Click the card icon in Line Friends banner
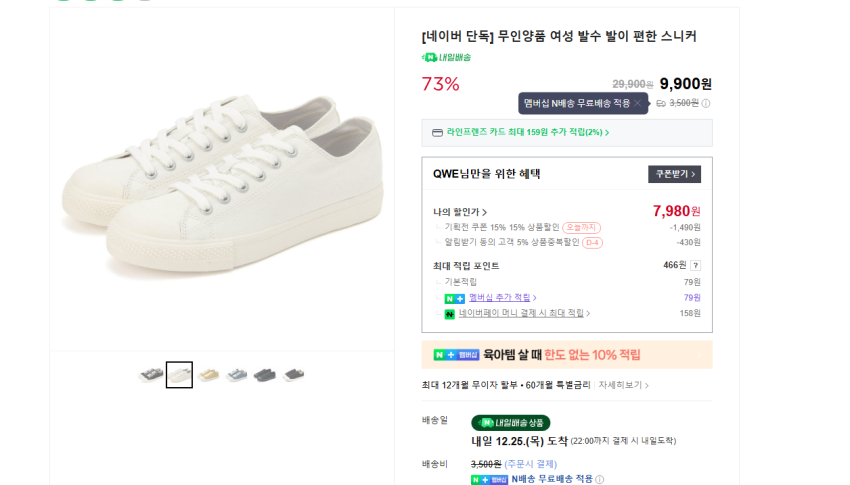This screenshot has width=850, height=485. tap(437, 132)
